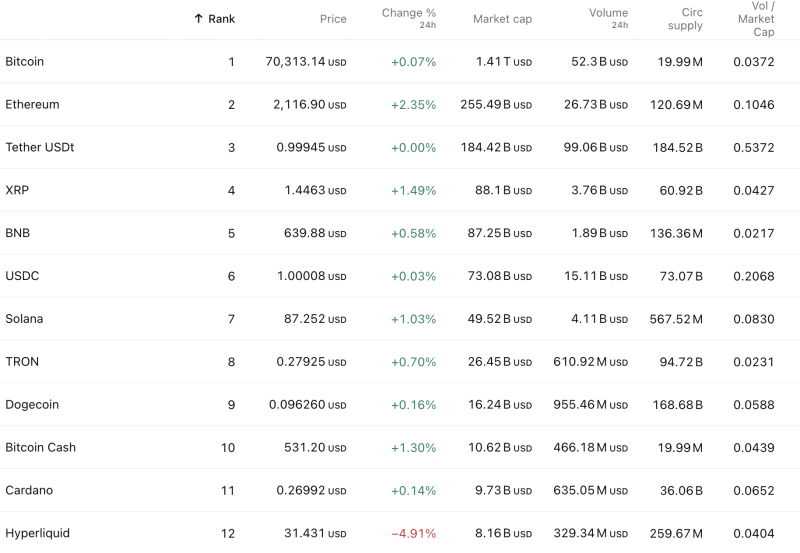Click BNB's 0.0217 Vol/Market Cap ratio
Image resolution: width=800 pixels, height=553 pixels.
pos(754,233)
